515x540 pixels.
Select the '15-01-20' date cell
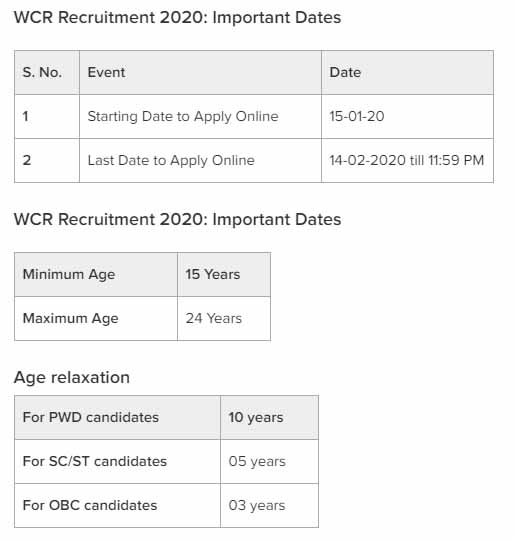408,117
